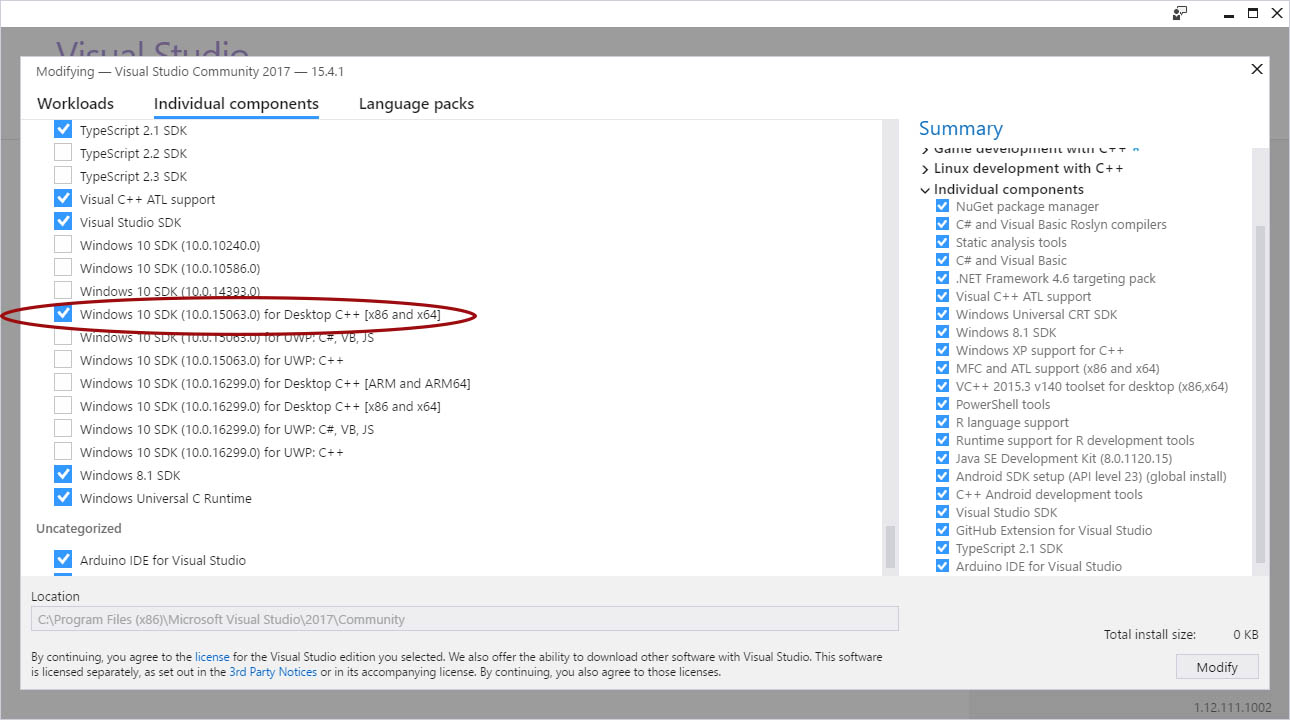Uncheck TypeScript 2.1 SDK in Summary panel
The image size is (1290, 720).
[942, 549]
